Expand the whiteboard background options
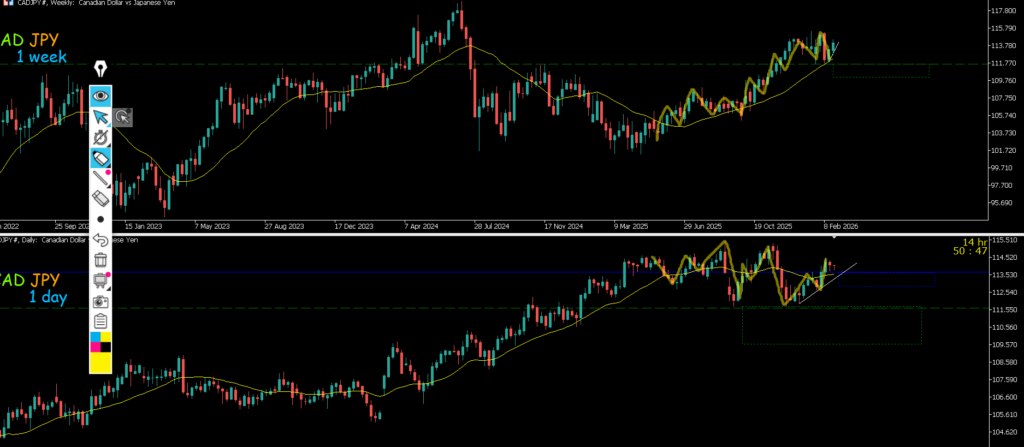The height and width of the screenshot is (447, 1024). pyautogui.click(x=101, y=280)
